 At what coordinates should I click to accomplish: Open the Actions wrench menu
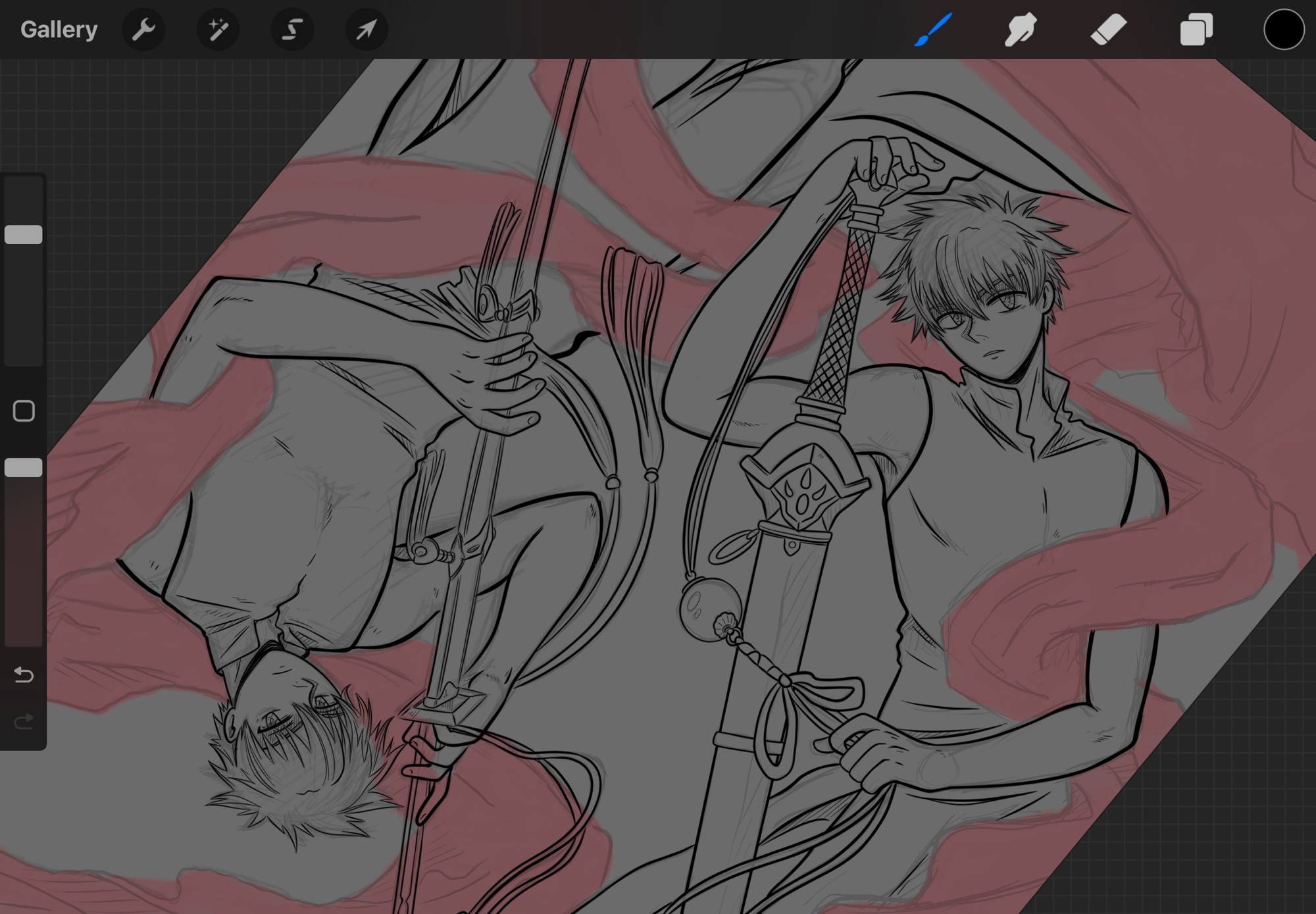coord(143,30)
